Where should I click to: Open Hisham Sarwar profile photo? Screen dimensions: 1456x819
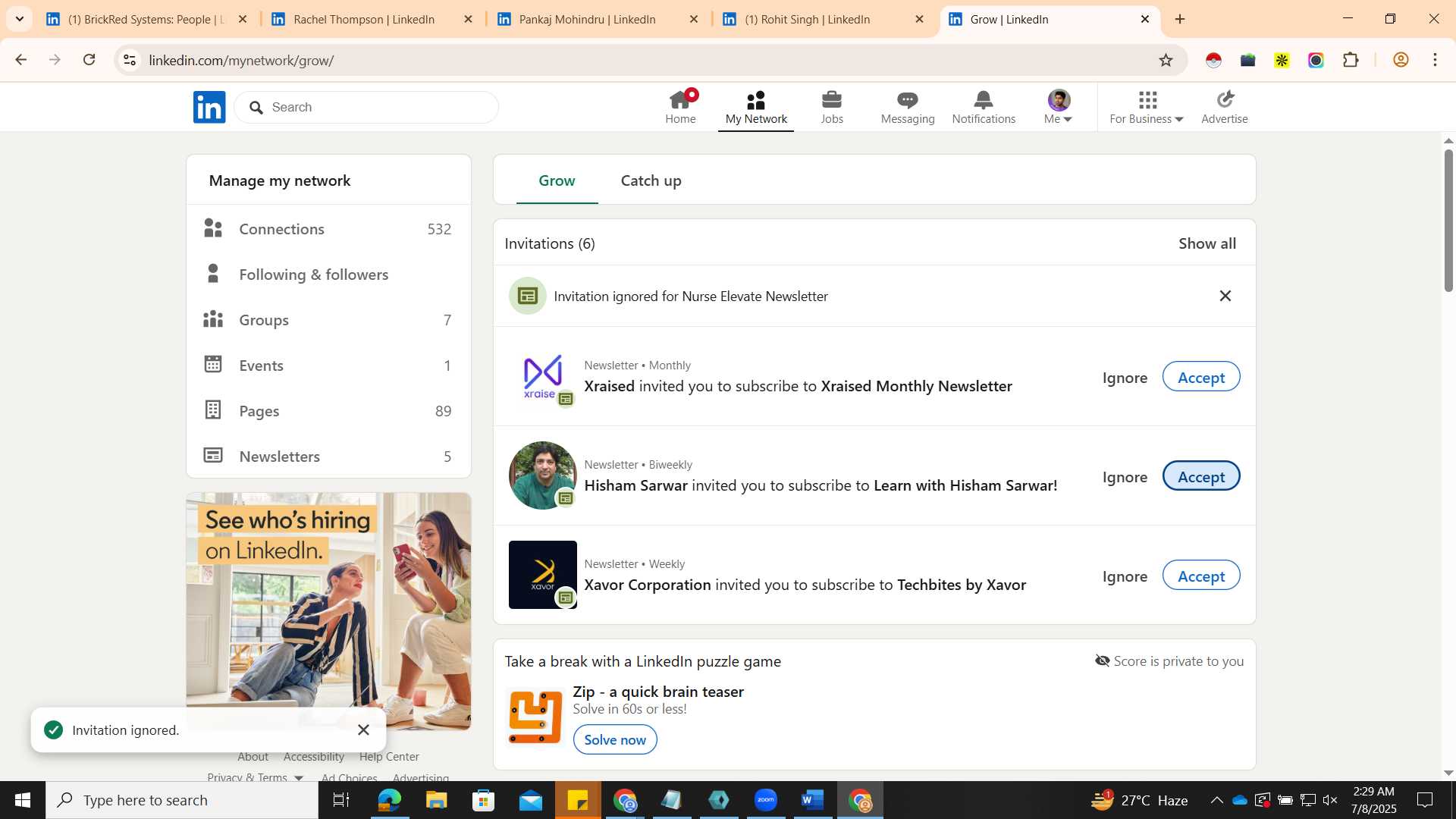pyautogui.click(x=543, y=475)
